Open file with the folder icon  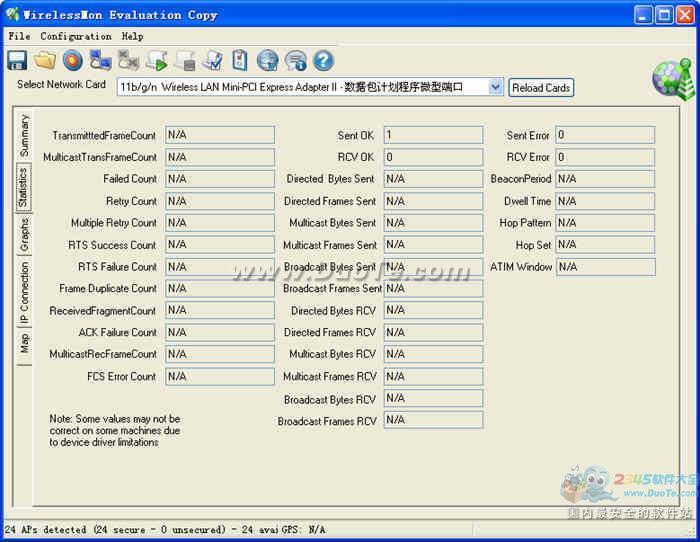[45, 61]
